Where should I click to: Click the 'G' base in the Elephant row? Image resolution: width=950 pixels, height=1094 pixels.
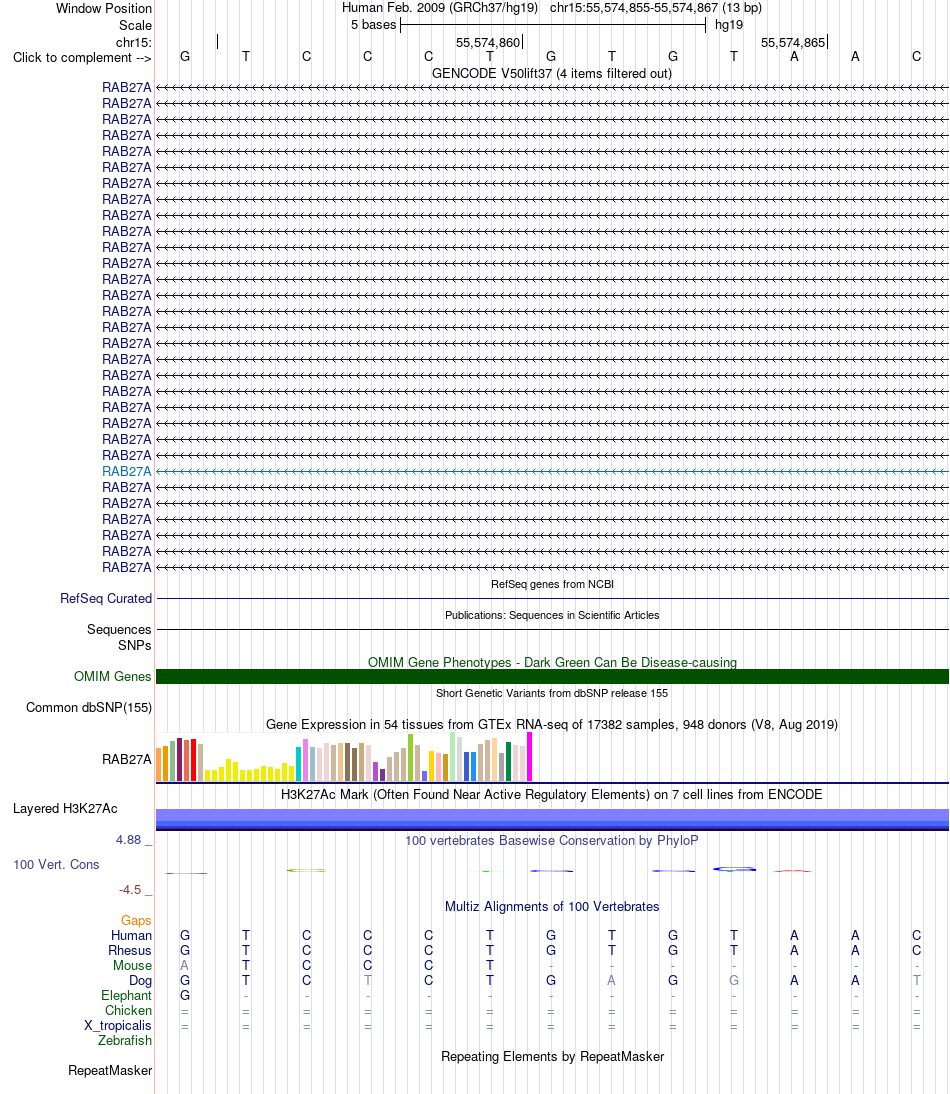[185, 996]
